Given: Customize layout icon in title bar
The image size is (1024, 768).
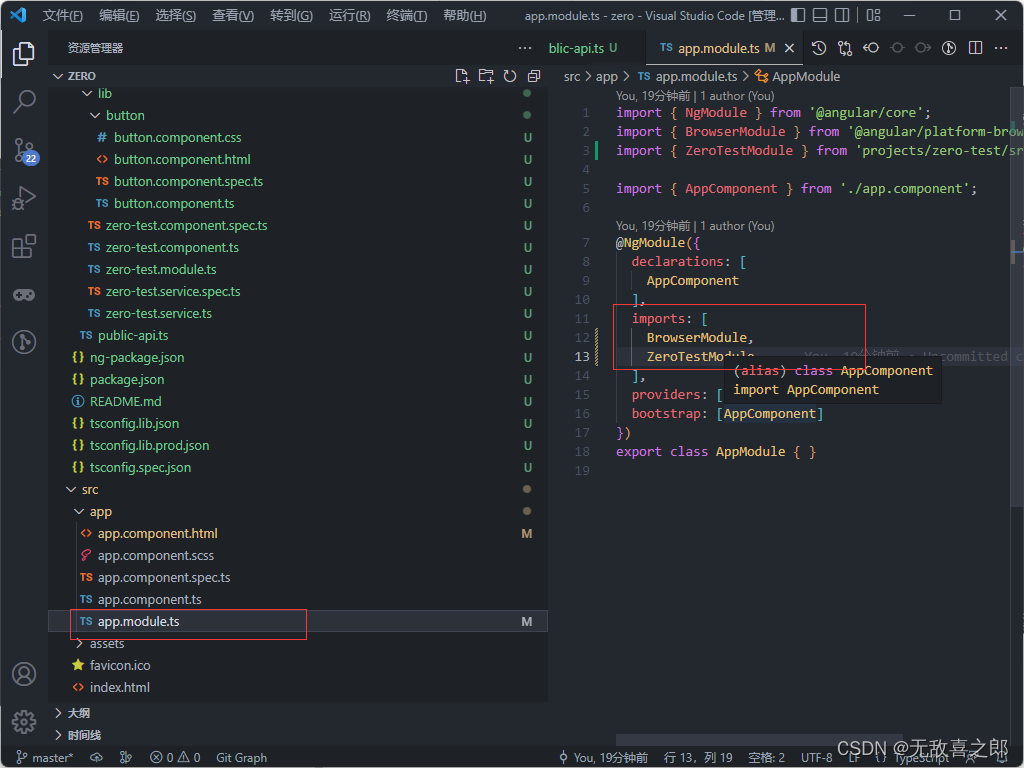Looking at the screenshot, I should click(x=874, y=15).
